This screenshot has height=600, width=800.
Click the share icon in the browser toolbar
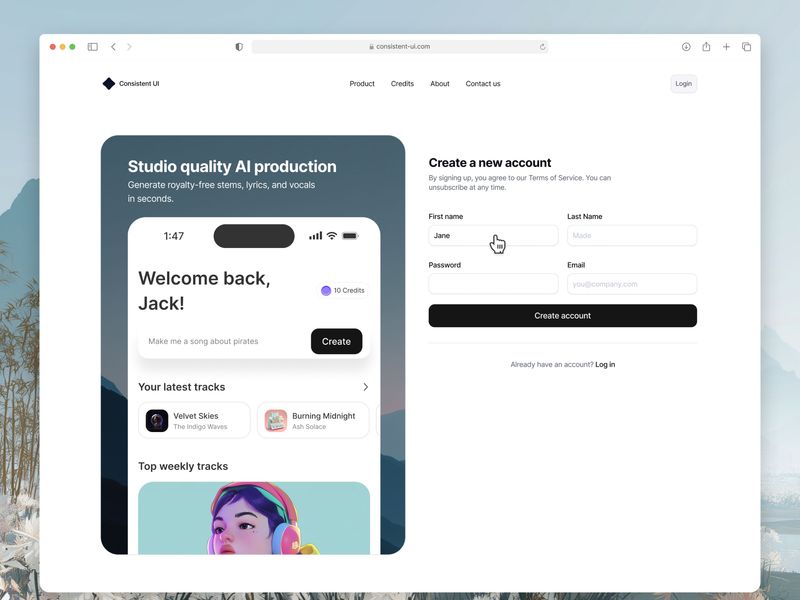[706, 46]
